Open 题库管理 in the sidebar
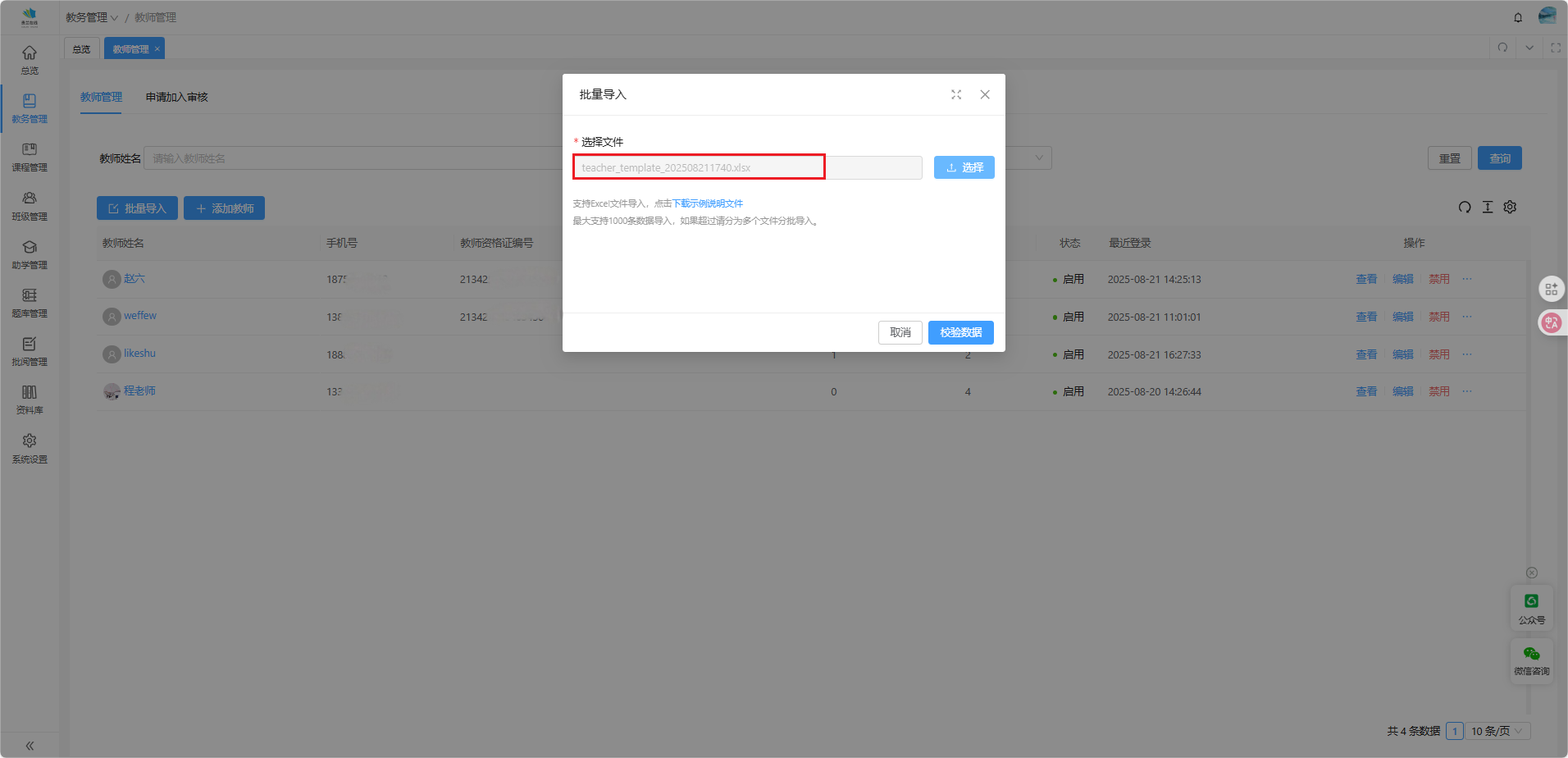 (x=30, y=302)
